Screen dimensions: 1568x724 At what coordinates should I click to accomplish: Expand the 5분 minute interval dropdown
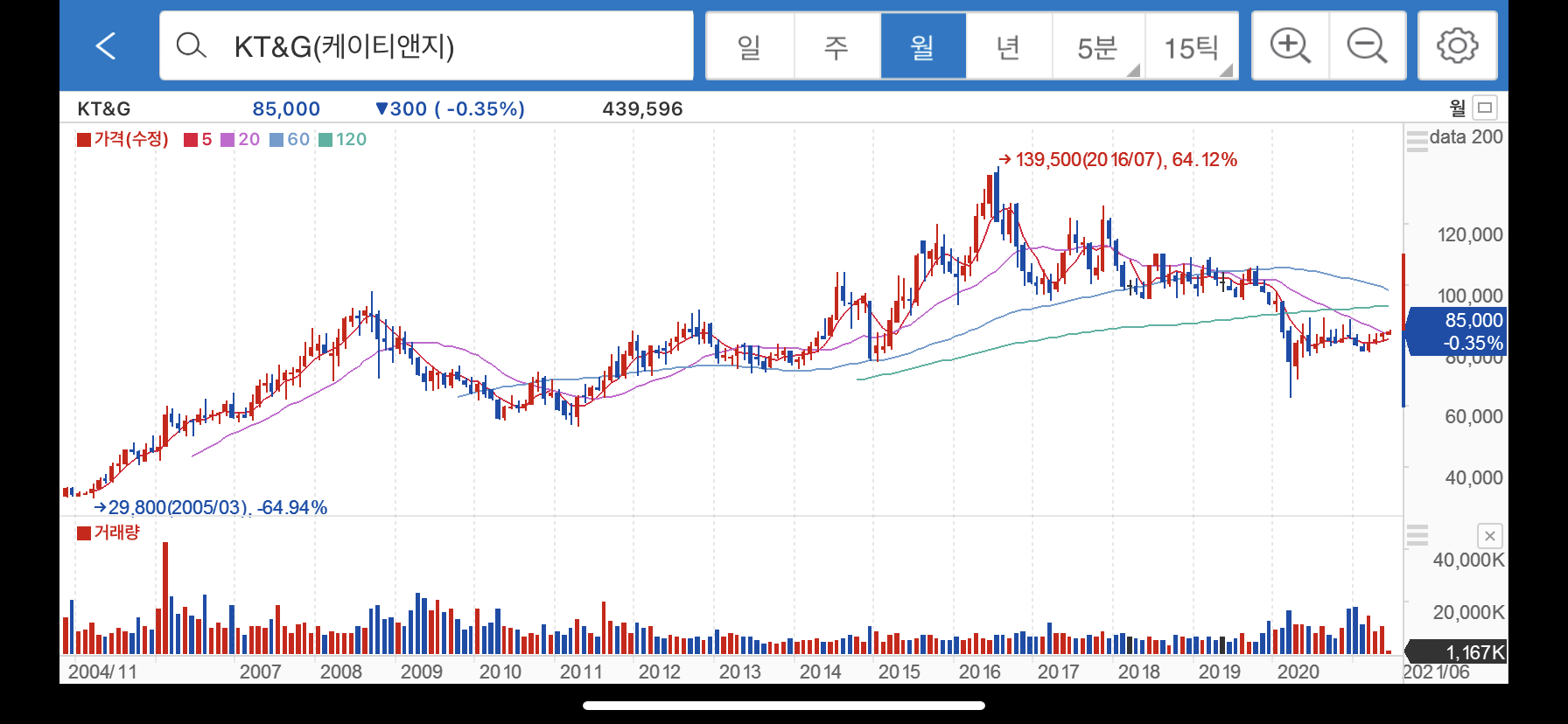[x=1099, y=45]
